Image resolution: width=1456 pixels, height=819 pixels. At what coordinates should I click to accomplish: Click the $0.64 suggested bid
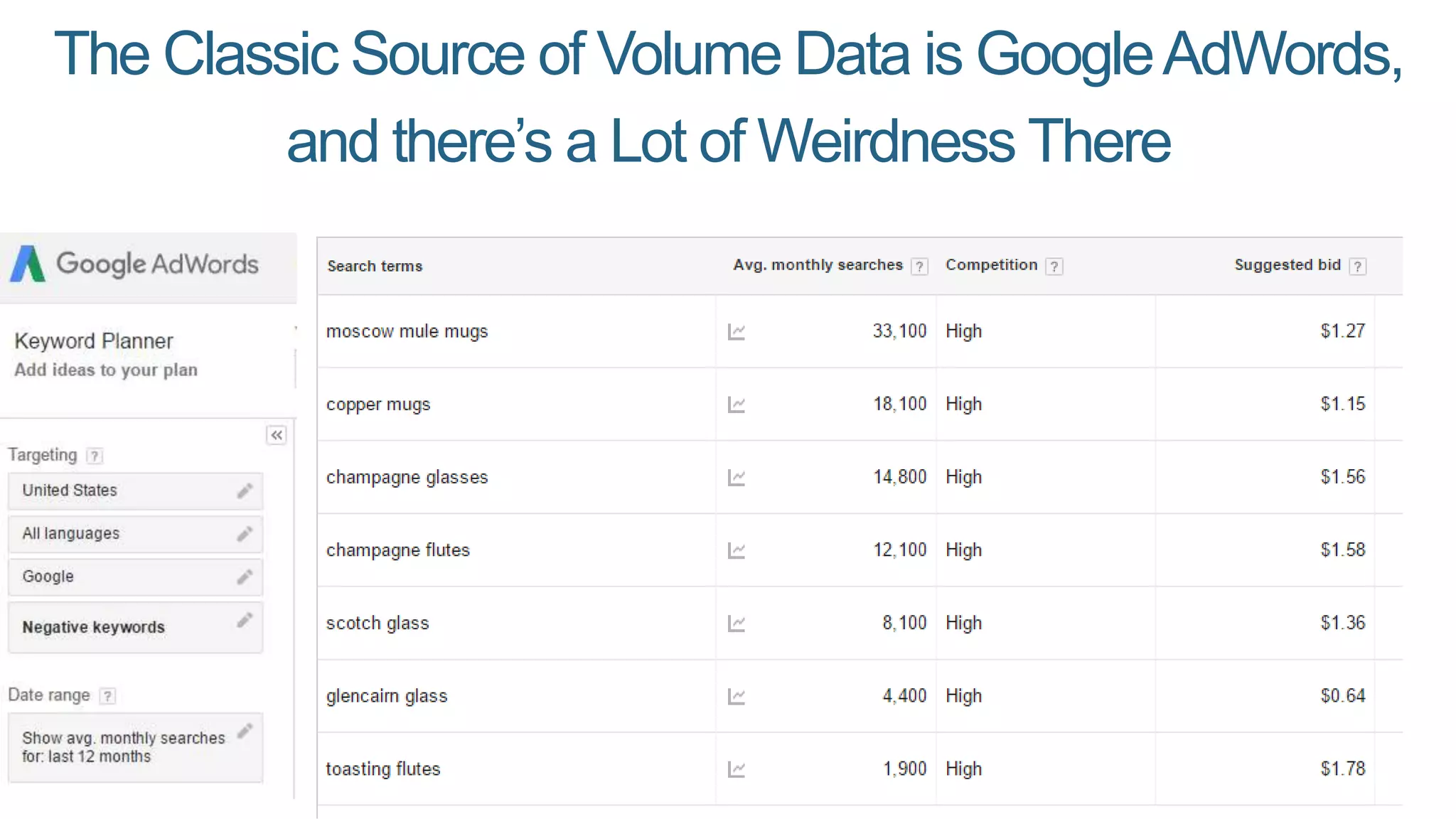pyautogui.click(x=1343, y=696)
